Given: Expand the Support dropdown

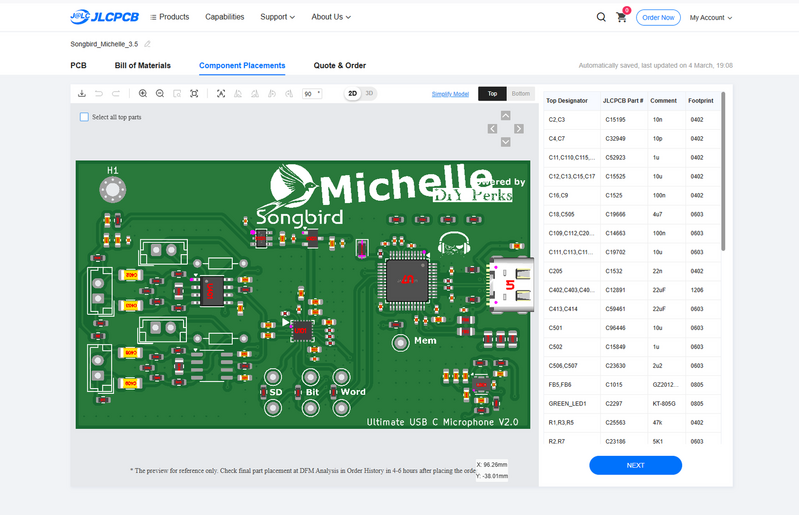Looking at the screenshot, I should tap(278, 17).
